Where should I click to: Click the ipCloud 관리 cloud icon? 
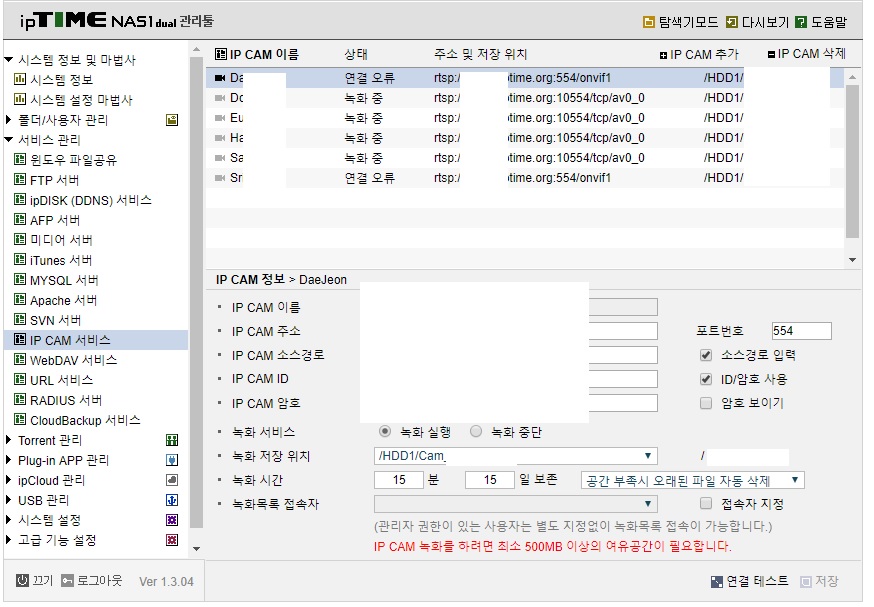tap(172, 480)
